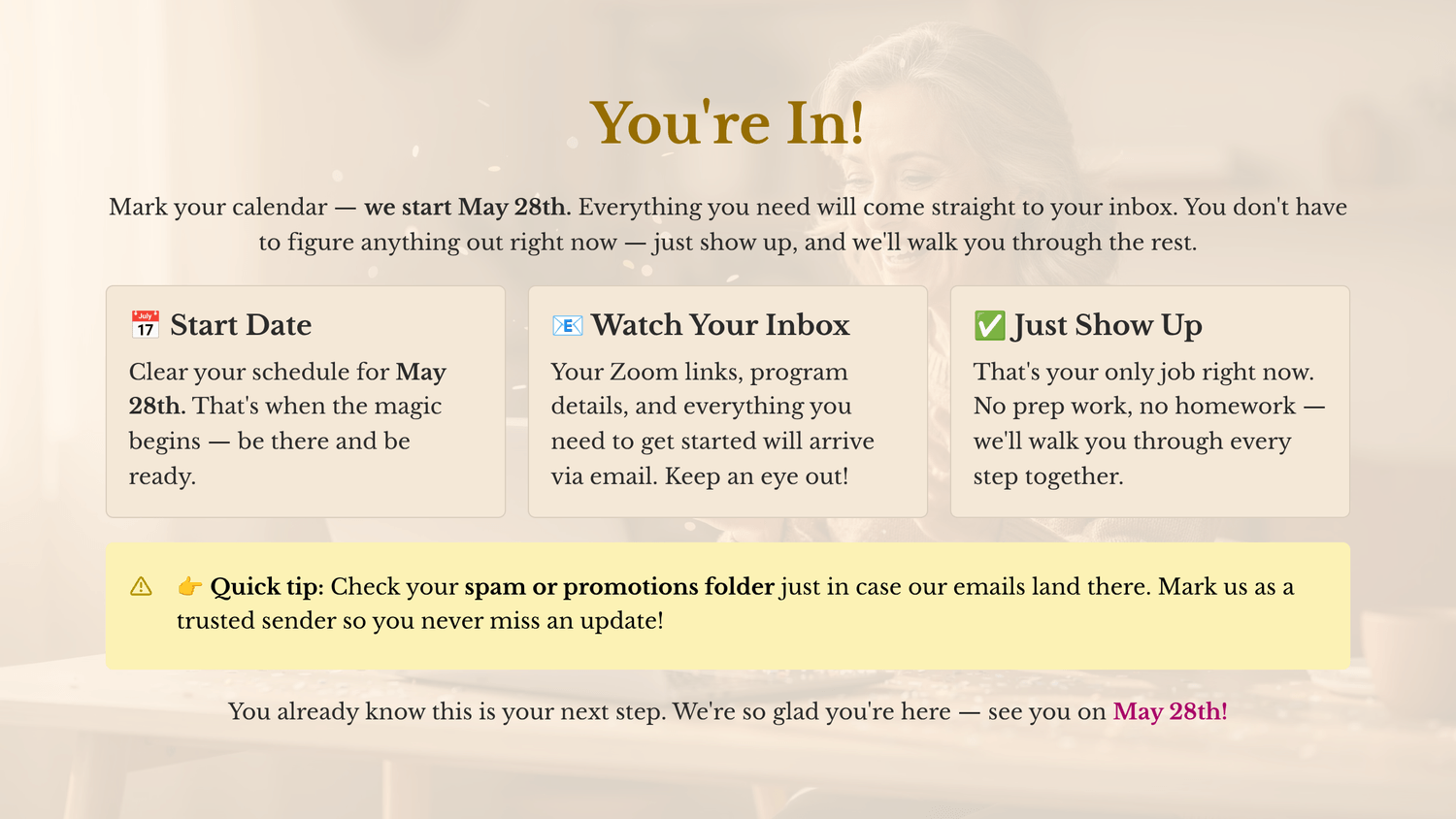Viewport: 1456px width, 819px height.
Task: Click the bold "Quick tip:" label
Action: point(267,586)
